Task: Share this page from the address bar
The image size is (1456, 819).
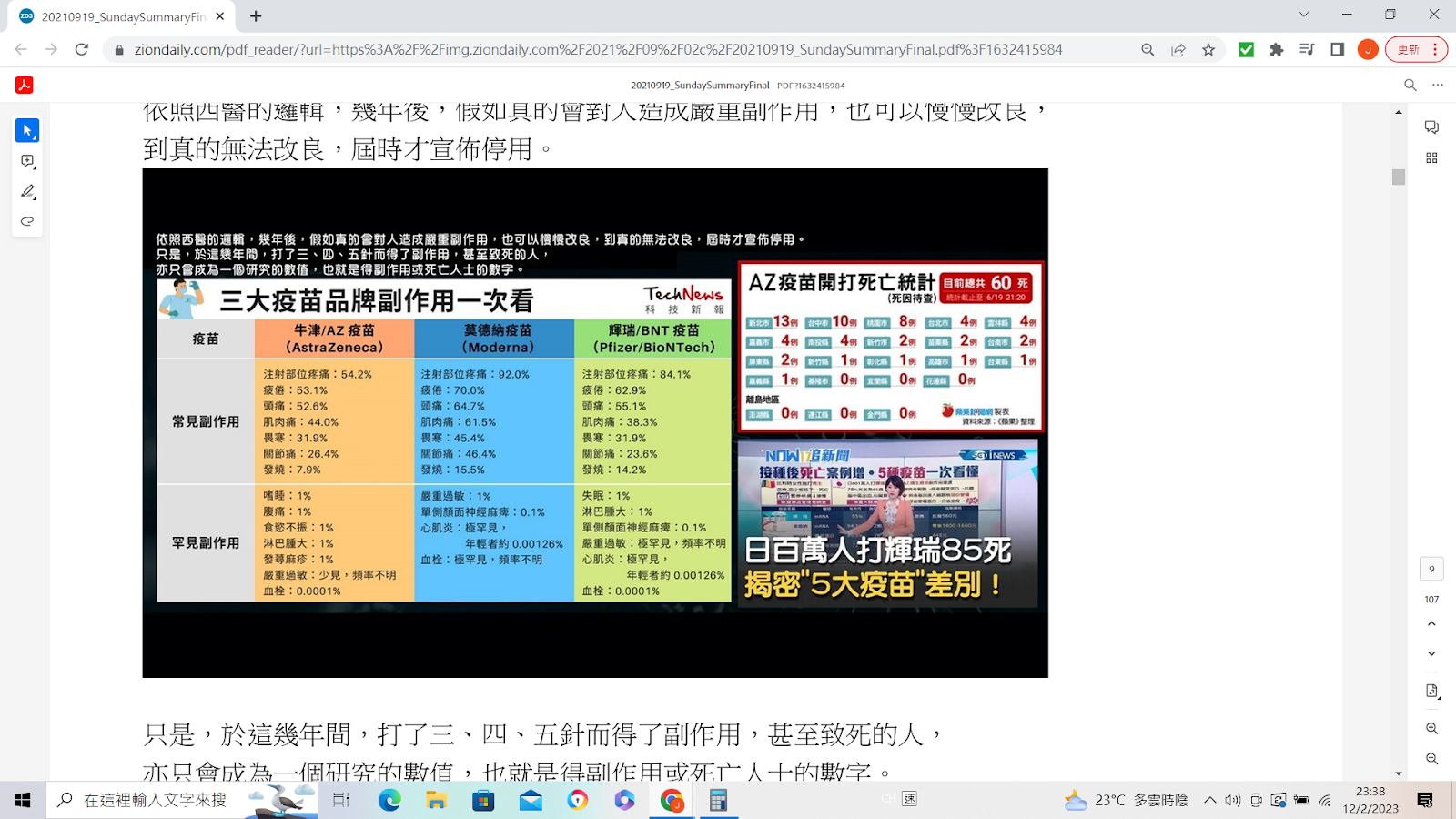Action: (x=1178, y=50)
